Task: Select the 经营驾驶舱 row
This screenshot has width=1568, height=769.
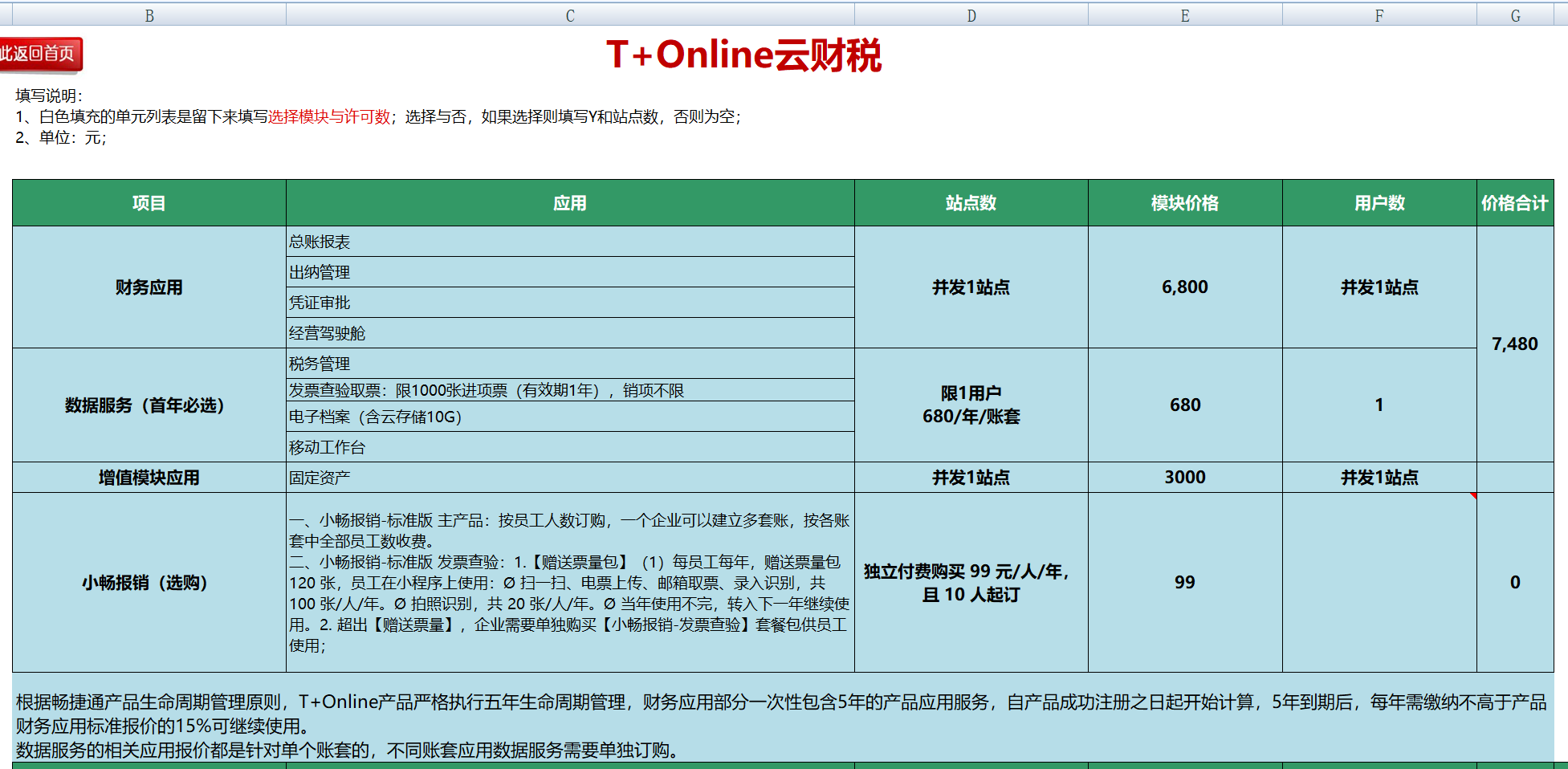Action: pyautogui.click(x=570, y=333)
